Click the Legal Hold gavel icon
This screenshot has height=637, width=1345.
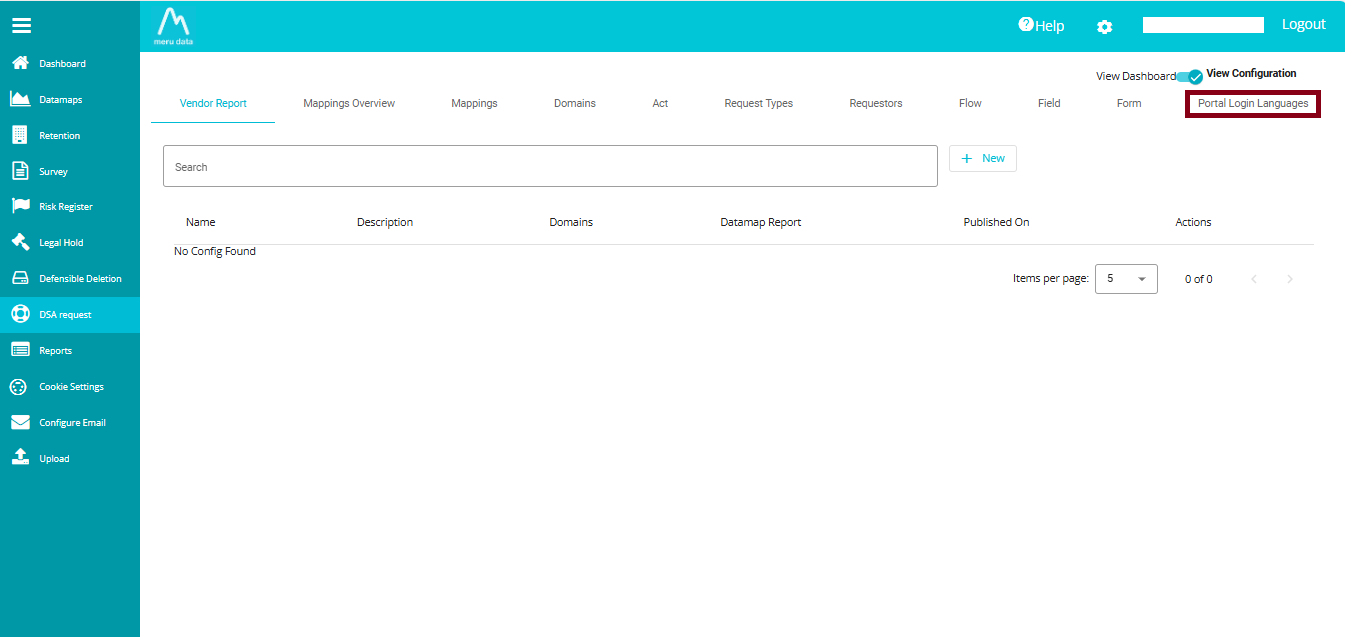tap(20, 242)
